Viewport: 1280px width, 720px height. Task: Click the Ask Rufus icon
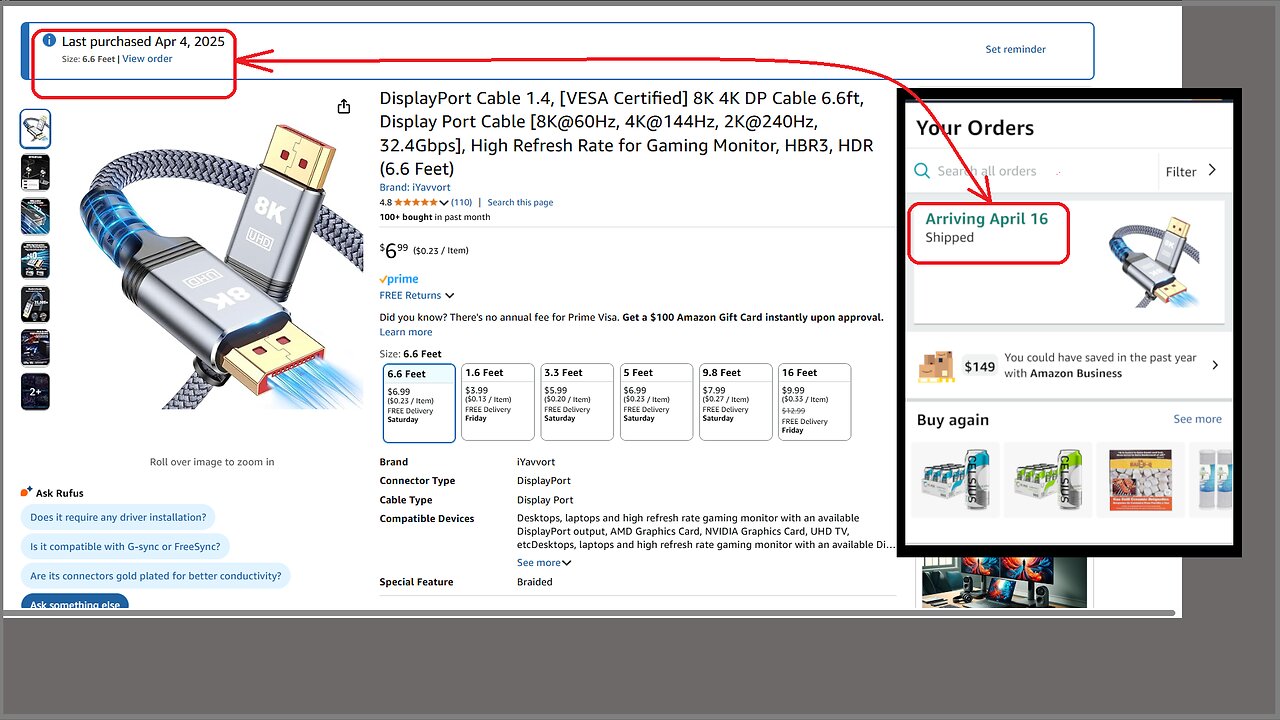(x=26, y=492)
